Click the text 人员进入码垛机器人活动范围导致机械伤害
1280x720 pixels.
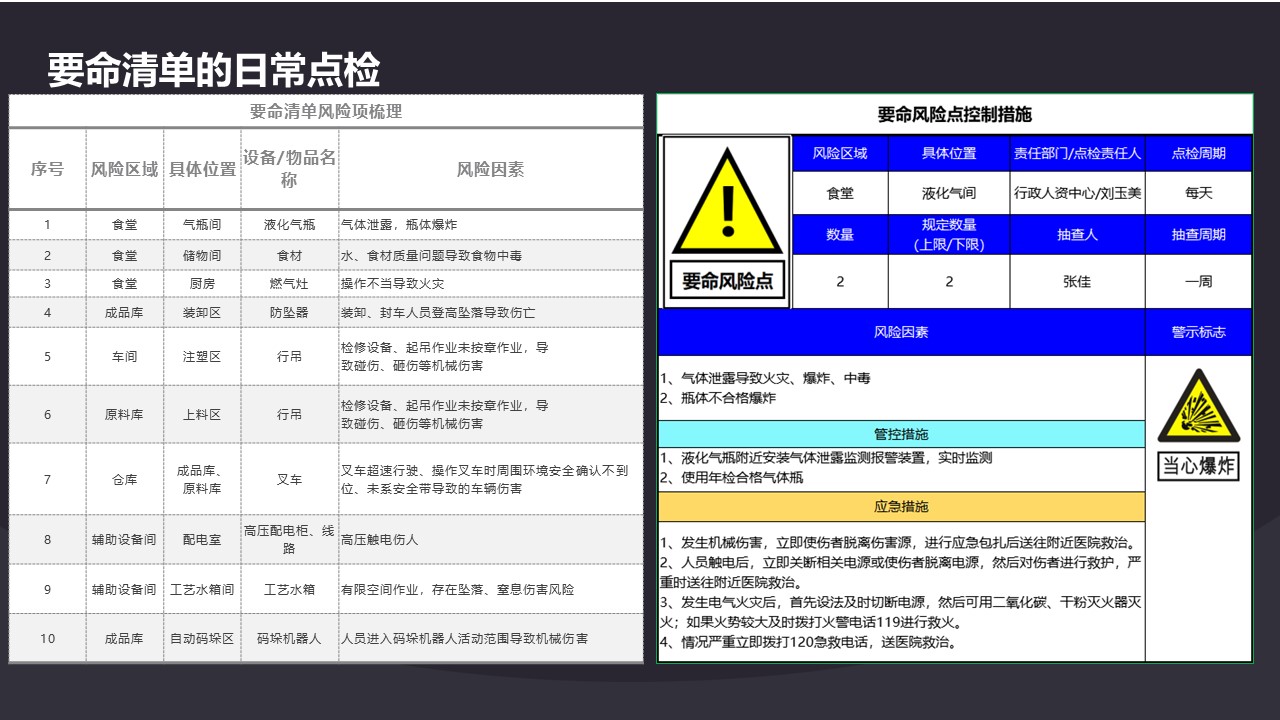pyautogui.click(x=464, y=639)
